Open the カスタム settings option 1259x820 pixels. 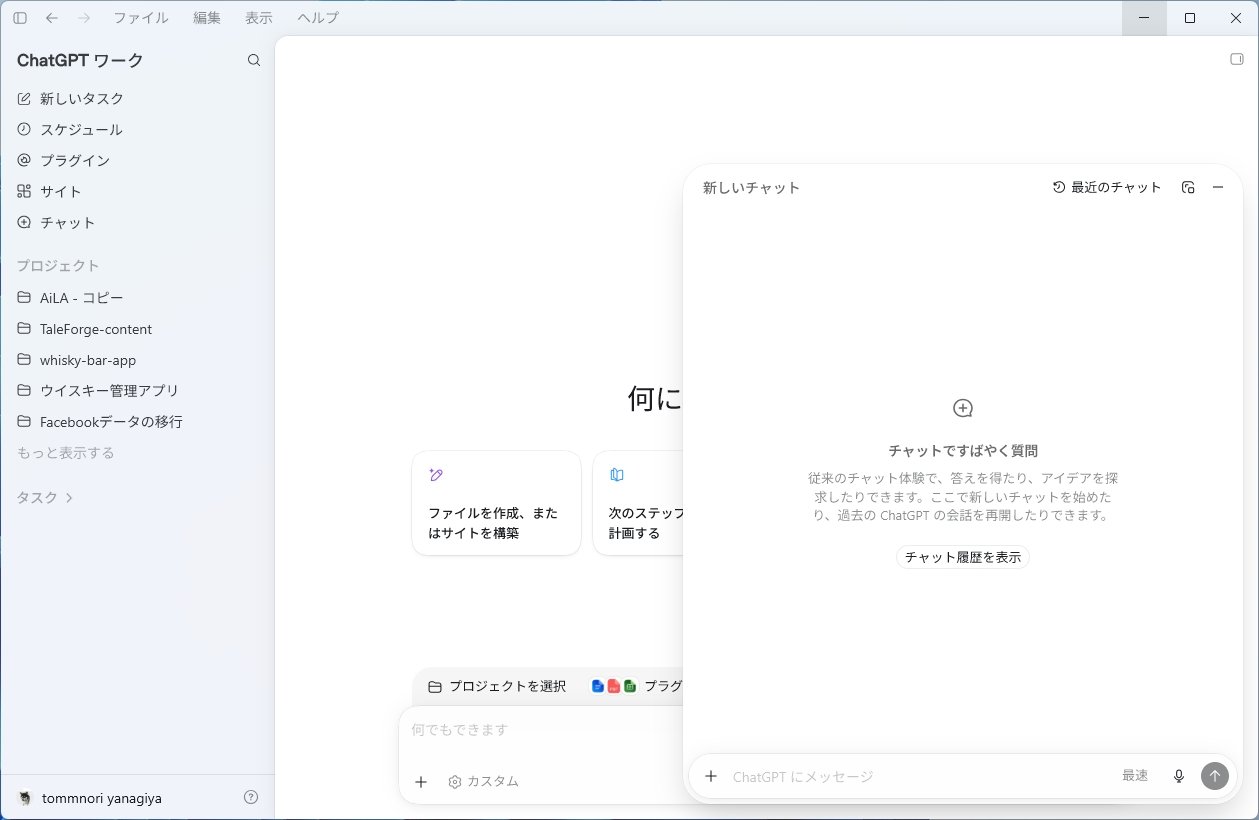(483, 782)
